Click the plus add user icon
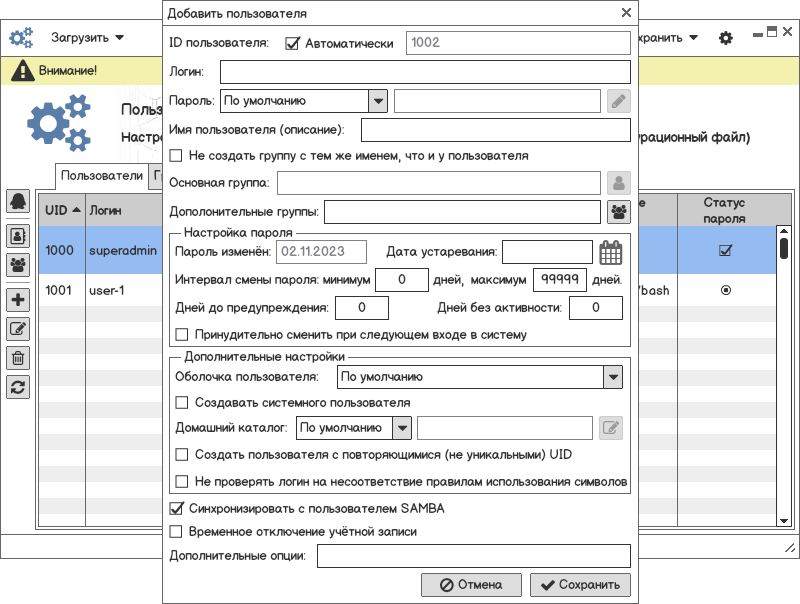Viewport: 800px width, 604px height. point(18,300)
